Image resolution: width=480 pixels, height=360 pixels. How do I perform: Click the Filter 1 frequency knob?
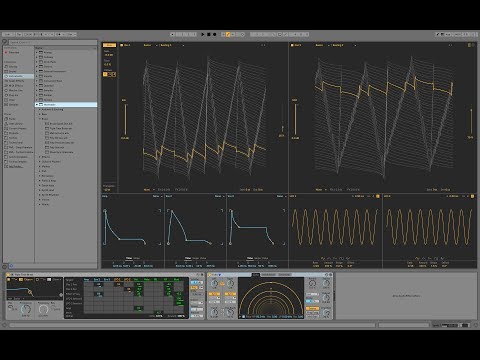click(26, 309)
